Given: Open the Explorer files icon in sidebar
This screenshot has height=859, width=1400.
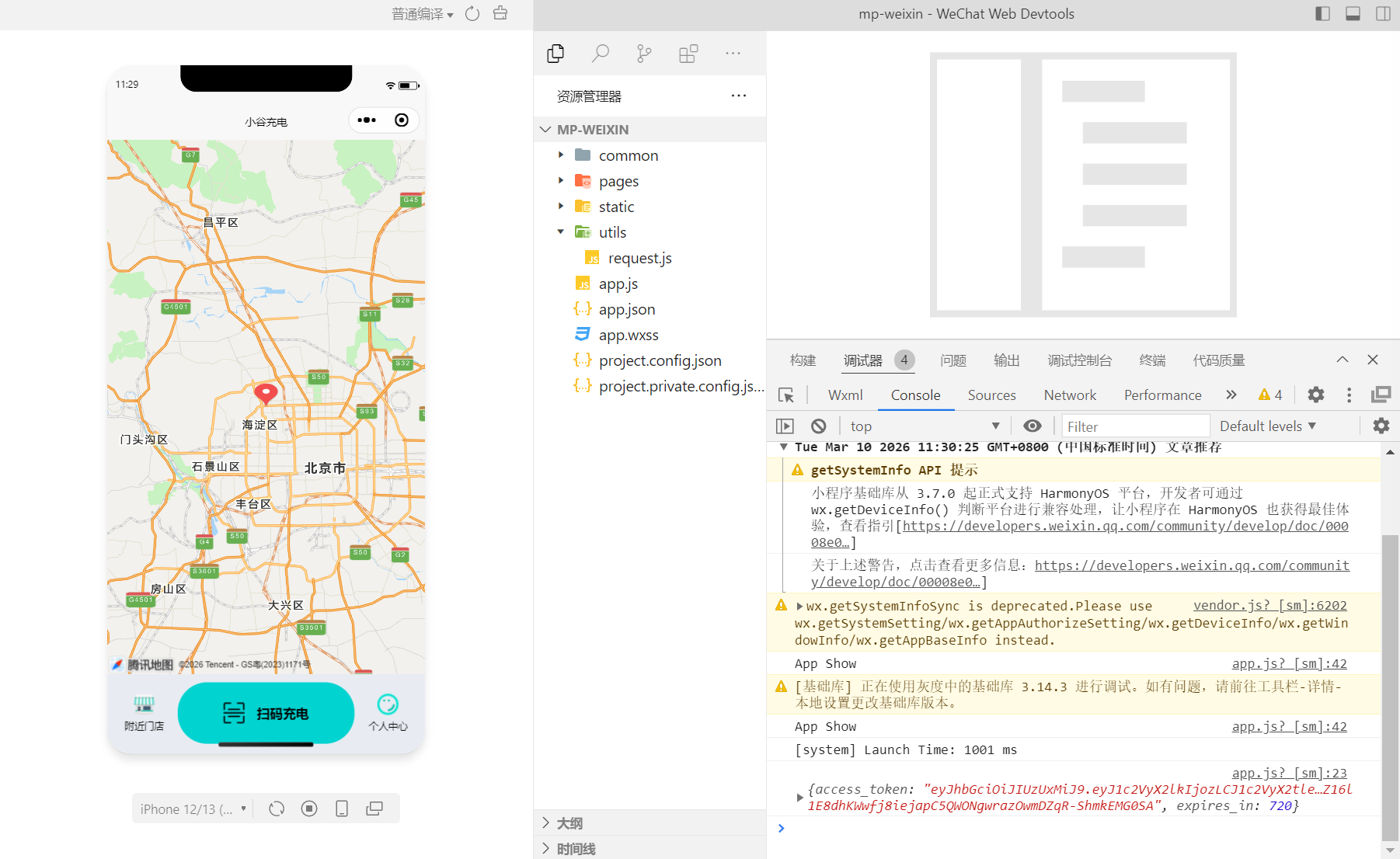Looking at the screenshot, I should tap(555, 54).
